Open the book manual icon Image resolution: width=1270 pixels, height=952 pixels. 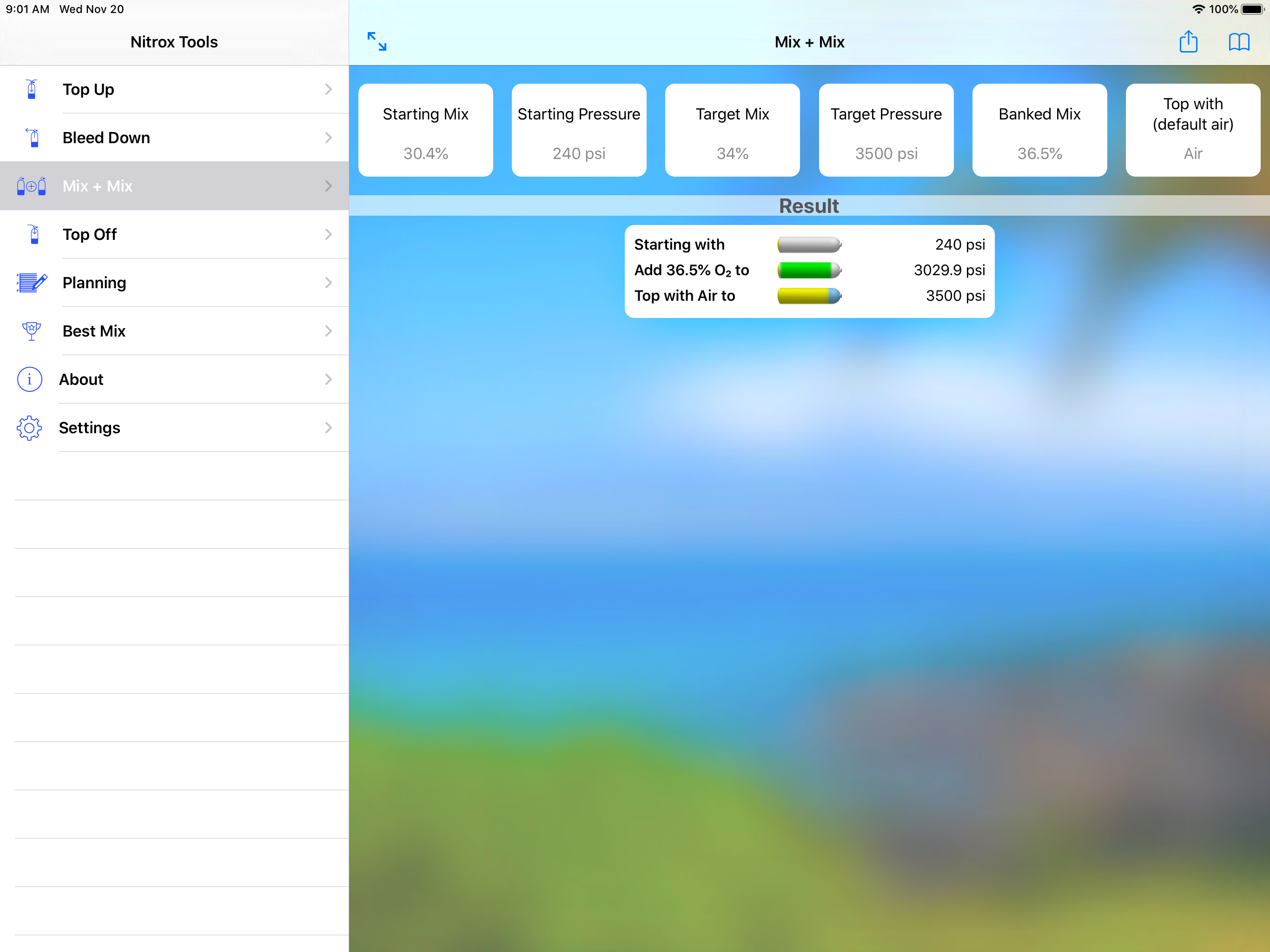point(1238,42)
